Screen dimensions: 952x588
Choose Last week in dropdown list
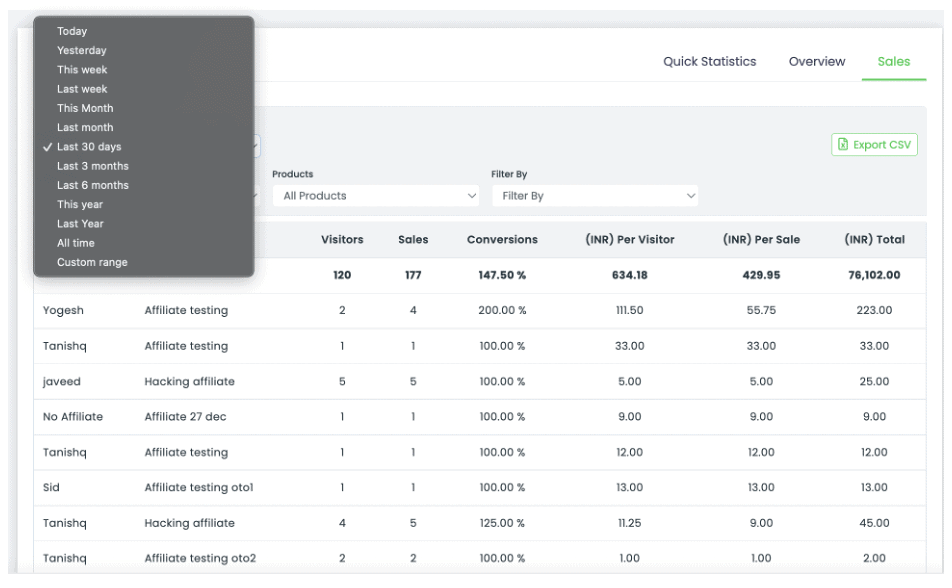[x=82, y=89]
